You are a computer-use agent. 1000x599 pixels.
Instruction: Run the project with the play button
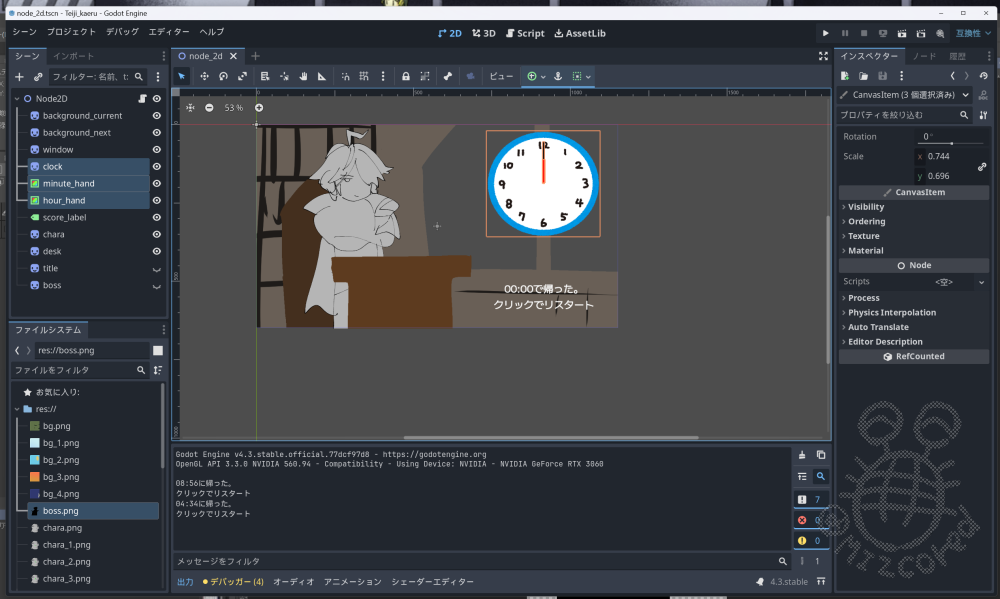[x=825, y=33]
